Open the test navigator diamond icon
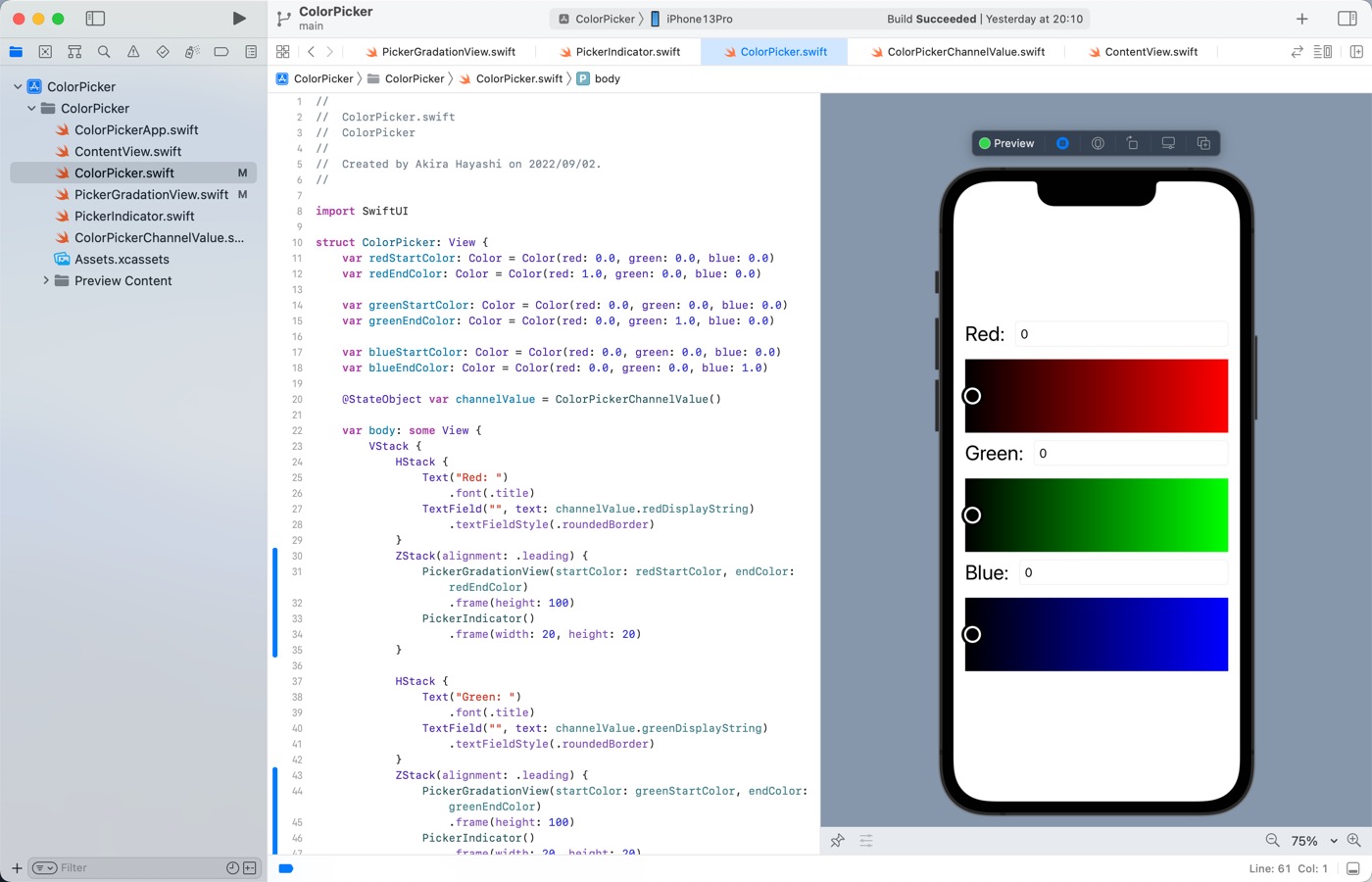This screenshot has width=1372, height=882. pos(163,52)
